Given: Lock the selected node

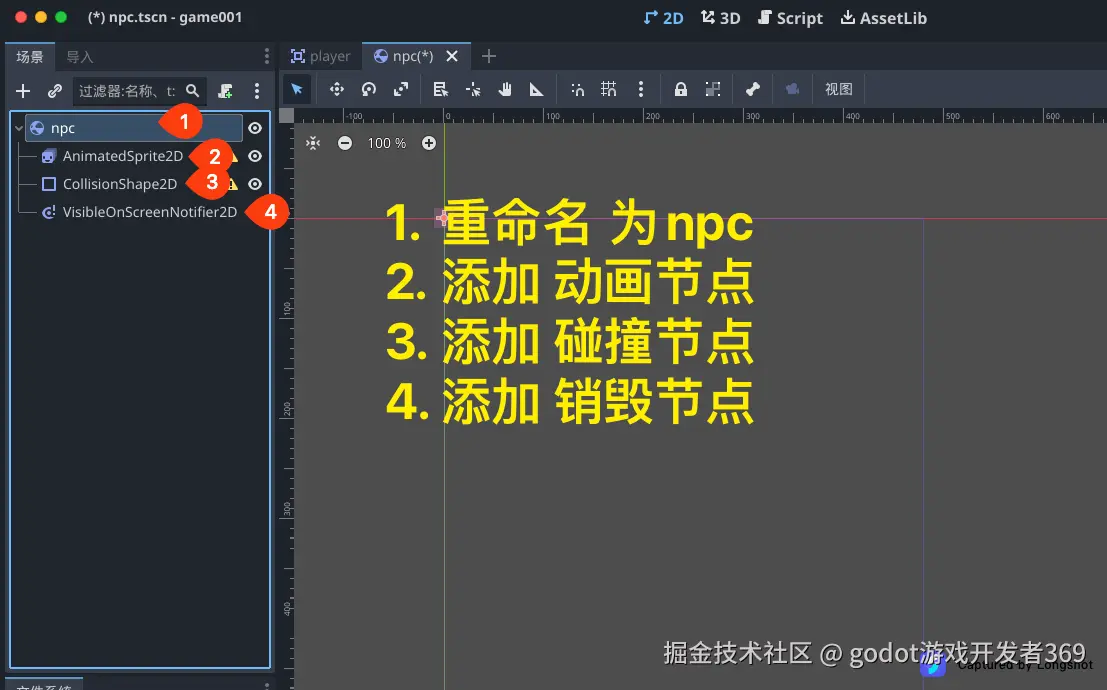Looking at the screenshot, I should pyautogui.click(x=681, y=89).
